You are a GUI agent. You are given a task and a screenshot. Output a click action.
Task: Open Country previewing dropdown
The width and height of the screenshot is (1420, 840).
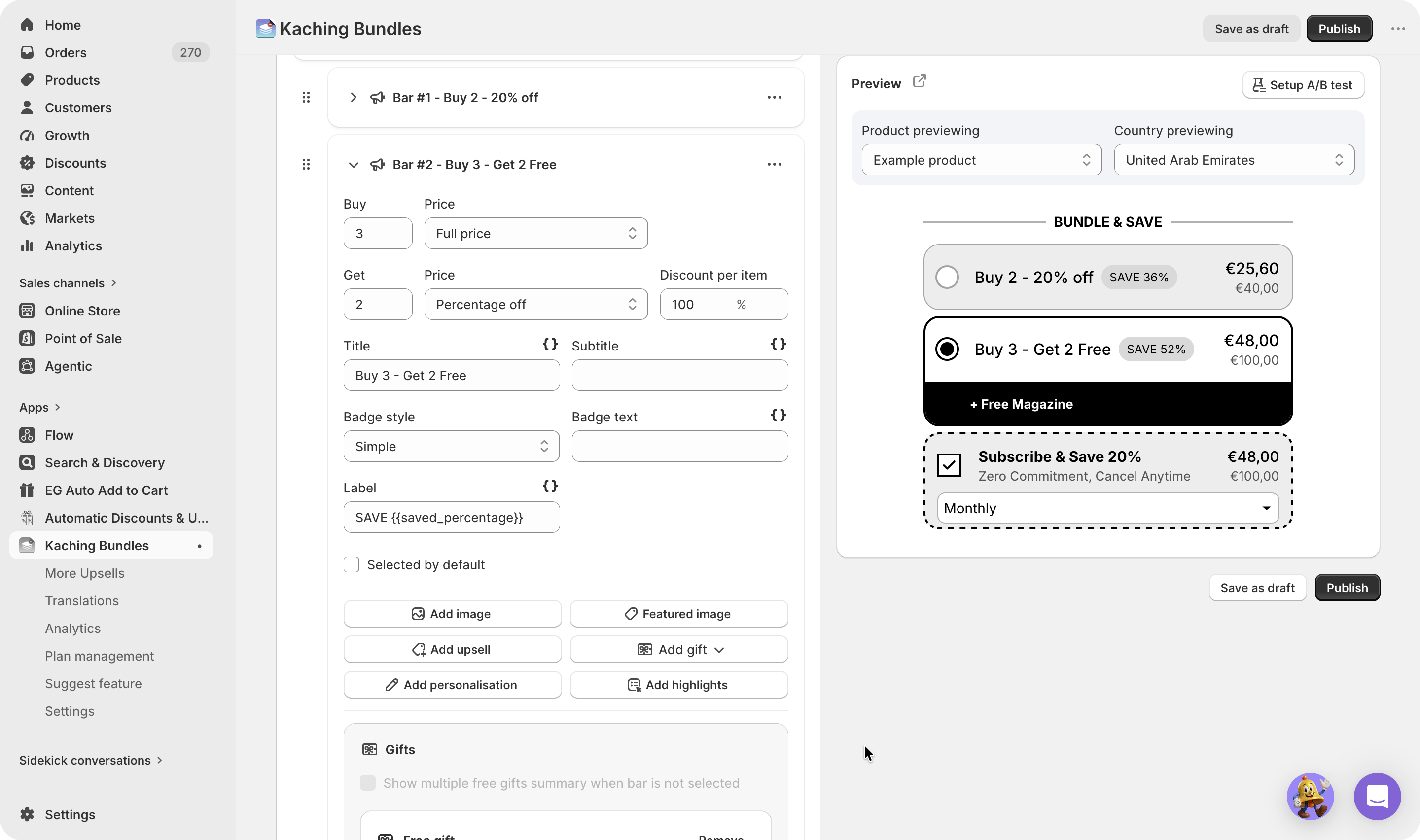point(1234,160)
